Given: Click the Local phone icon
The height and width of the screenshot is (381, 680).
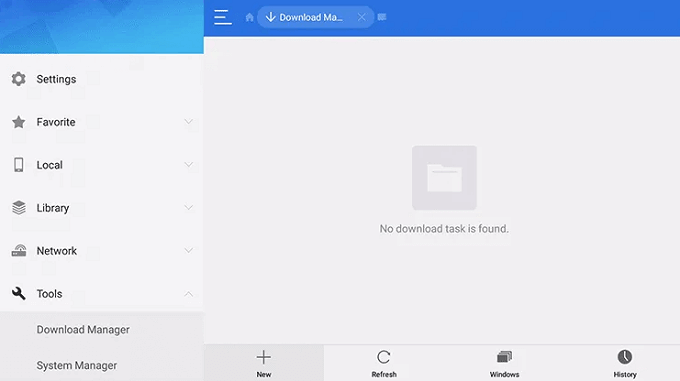Looking at the screenshot, I should click(19, 165).
